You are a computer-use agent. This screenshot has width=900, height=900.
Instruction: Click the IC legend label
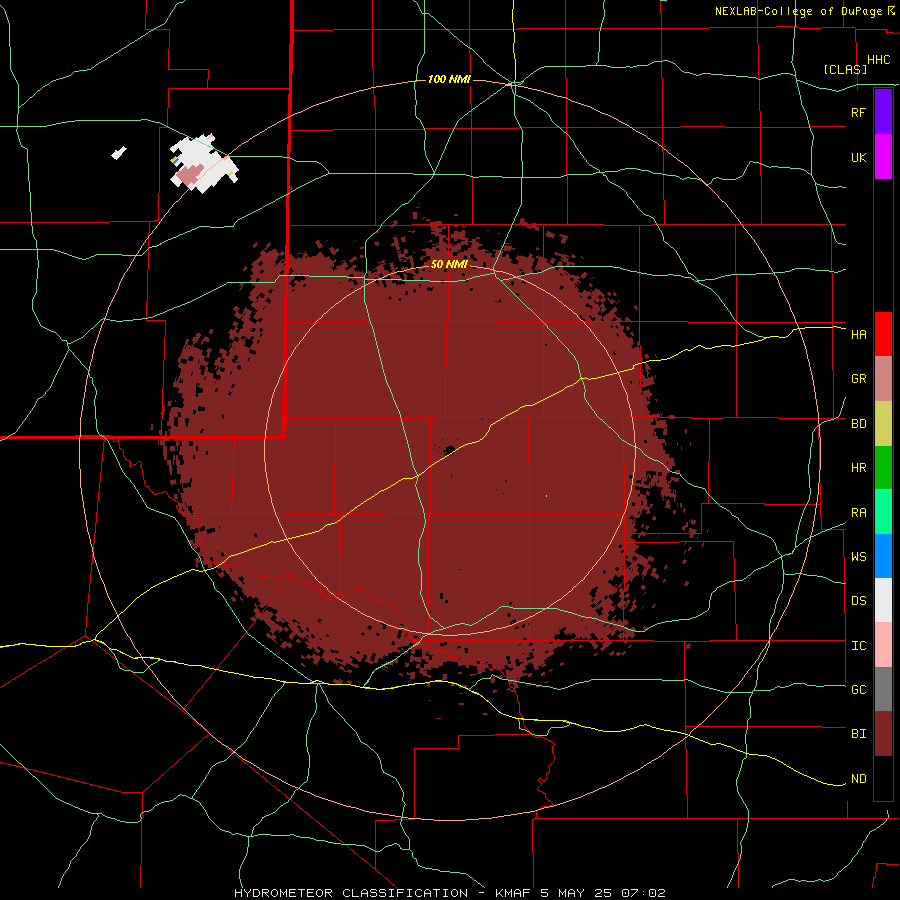tap(858, 645)
